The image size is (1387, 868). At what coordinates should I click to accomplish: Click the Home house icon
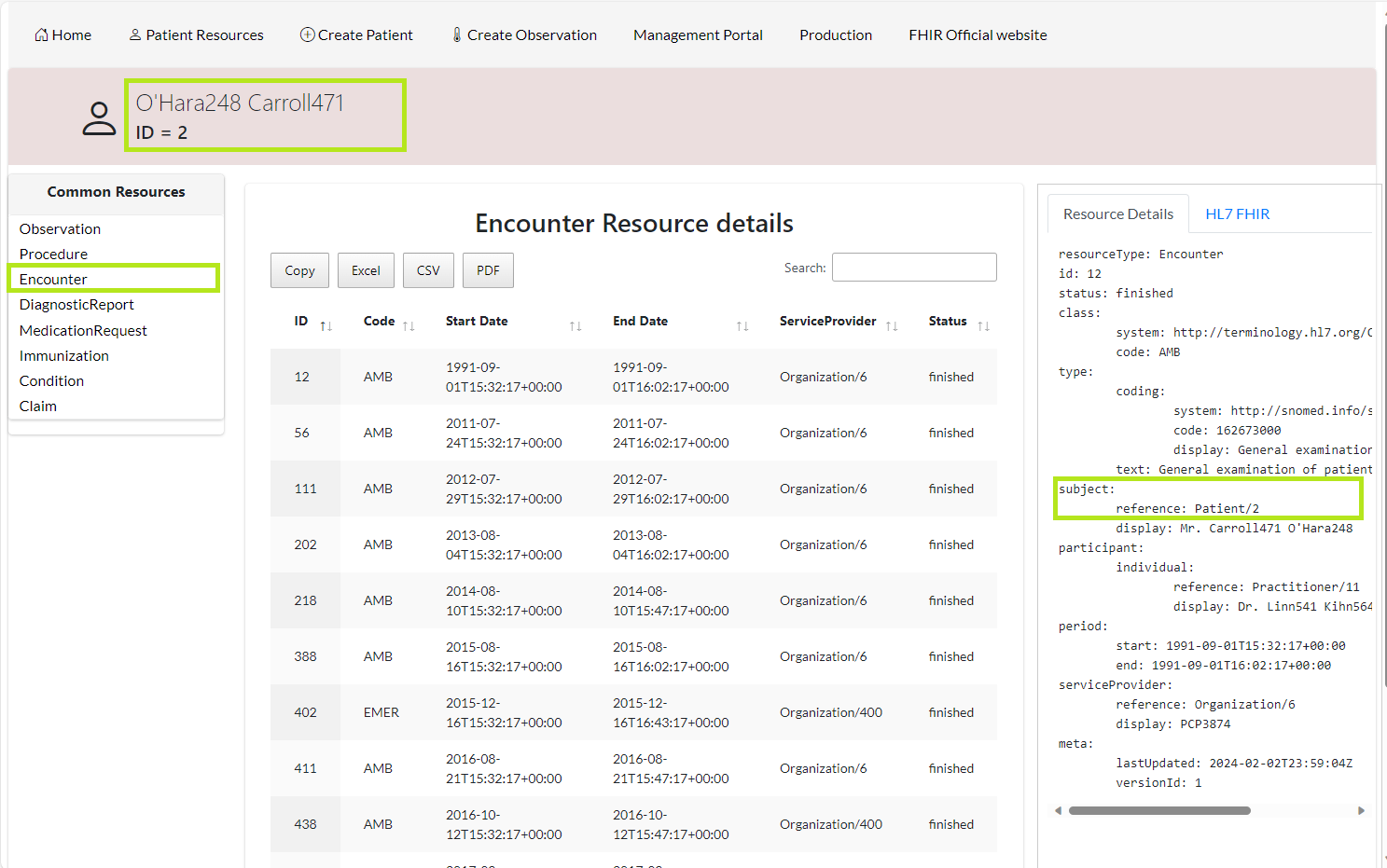tap(41, 34)
